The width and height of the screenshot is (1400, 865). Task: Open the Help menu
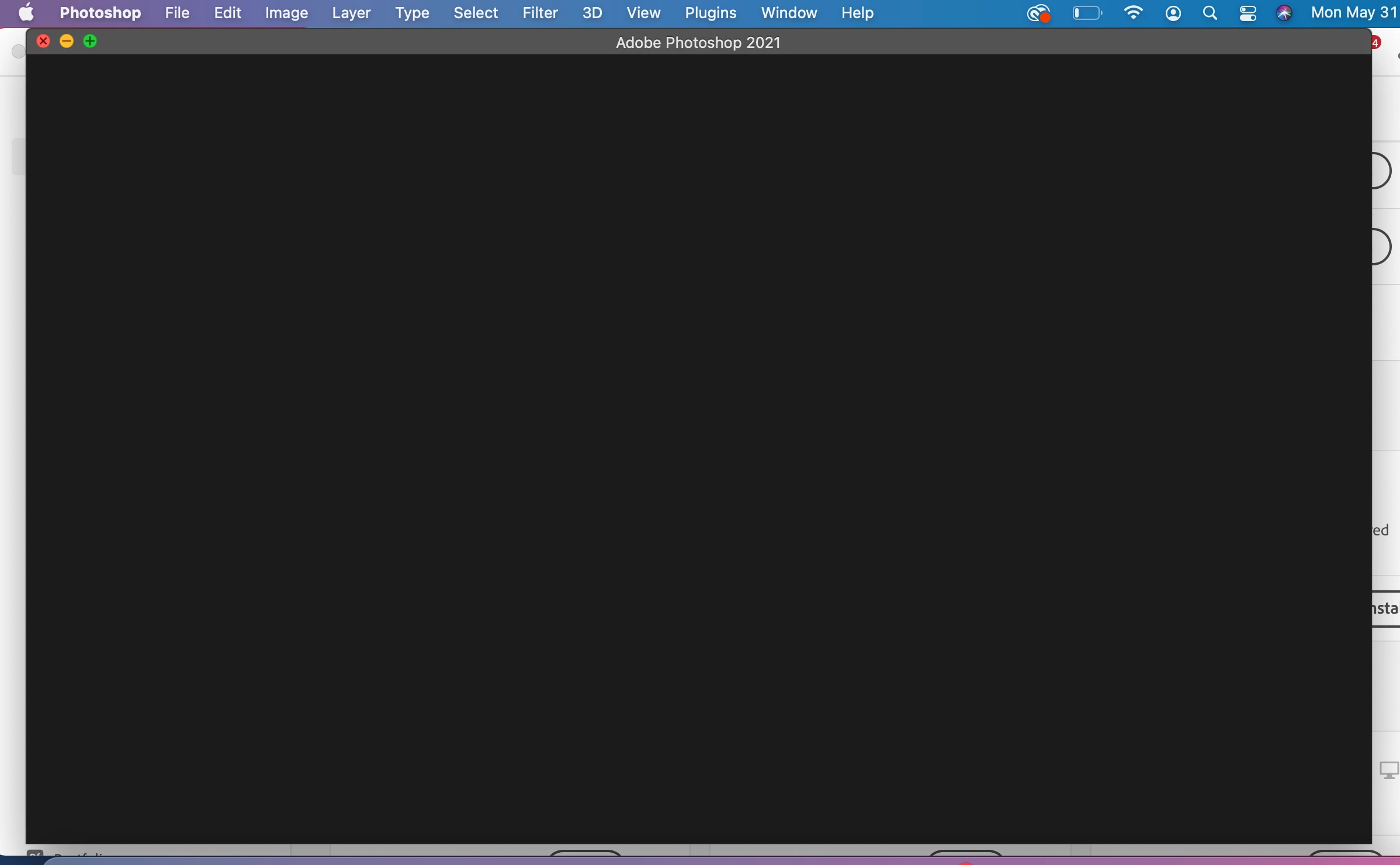857,13
